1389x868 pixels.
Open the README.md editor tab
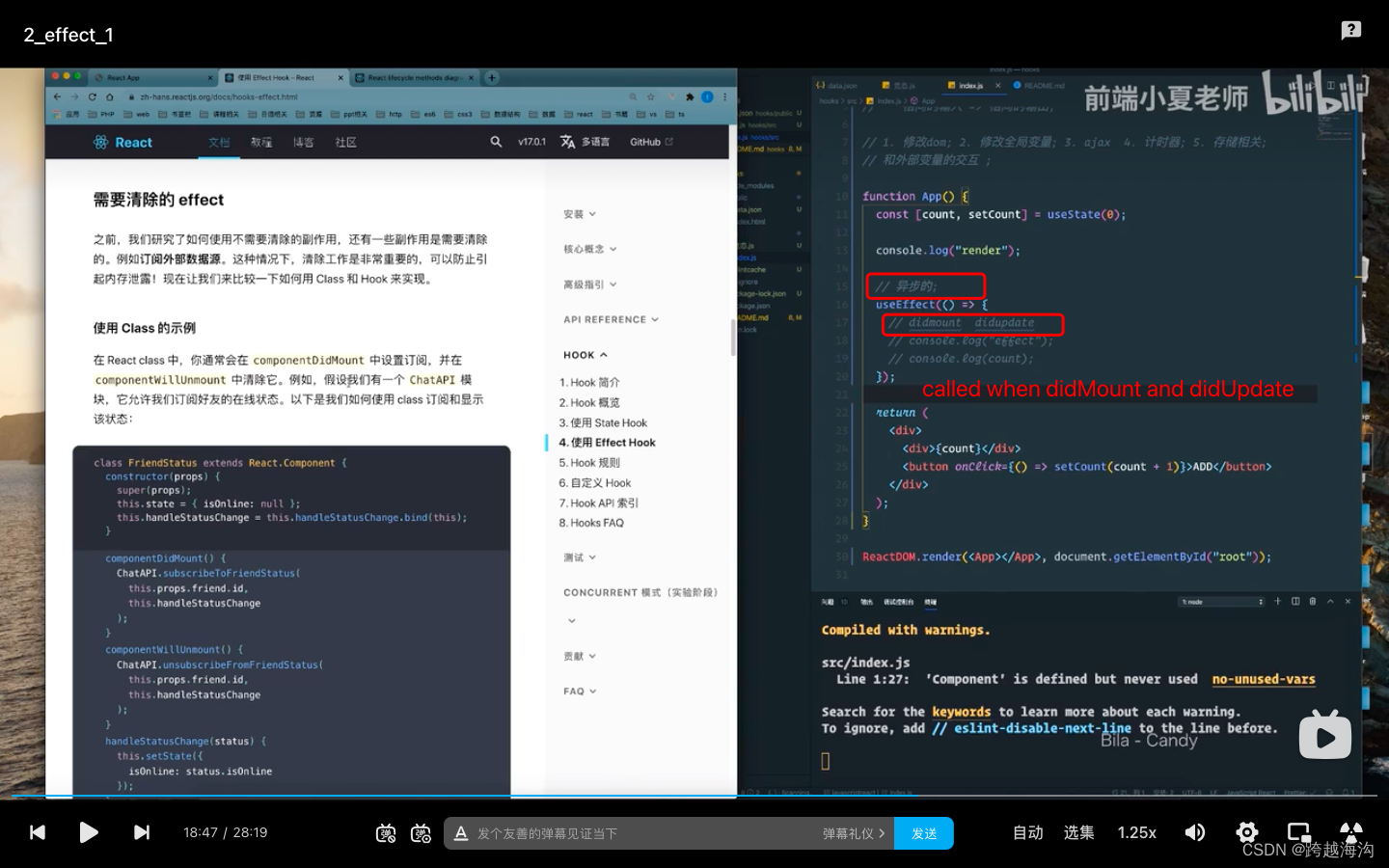1039,86
